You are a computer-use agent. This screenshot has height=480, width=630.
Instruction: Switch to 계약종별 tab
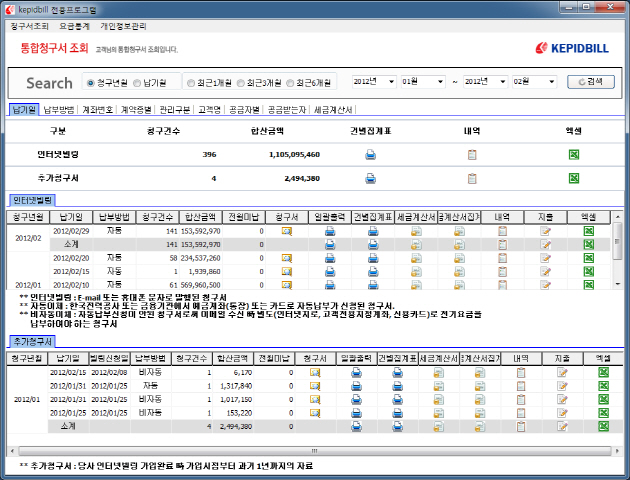[x=136, y=110]
